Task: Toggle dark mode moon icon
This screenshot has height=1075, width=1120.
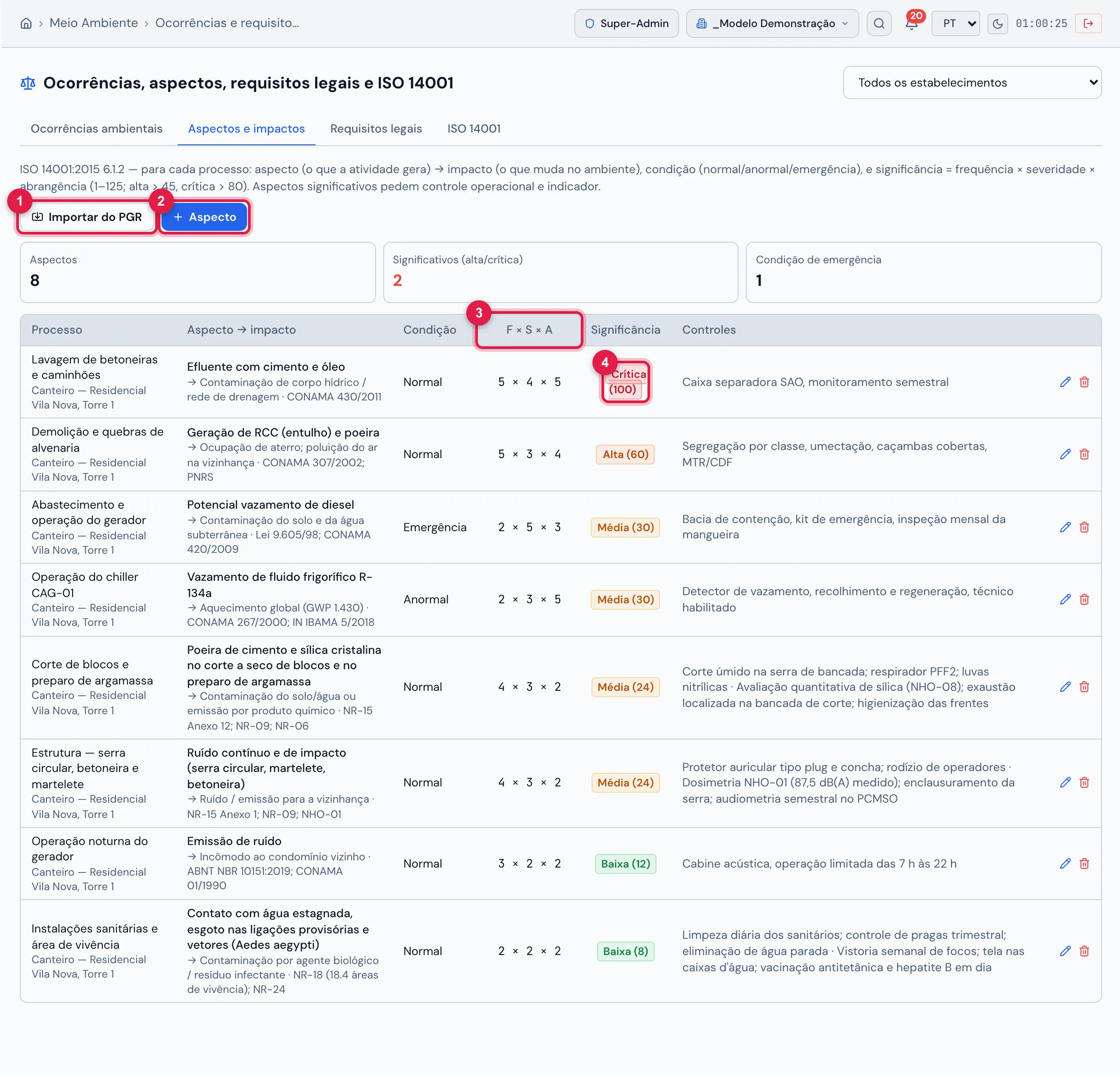Action: [998, 23]
